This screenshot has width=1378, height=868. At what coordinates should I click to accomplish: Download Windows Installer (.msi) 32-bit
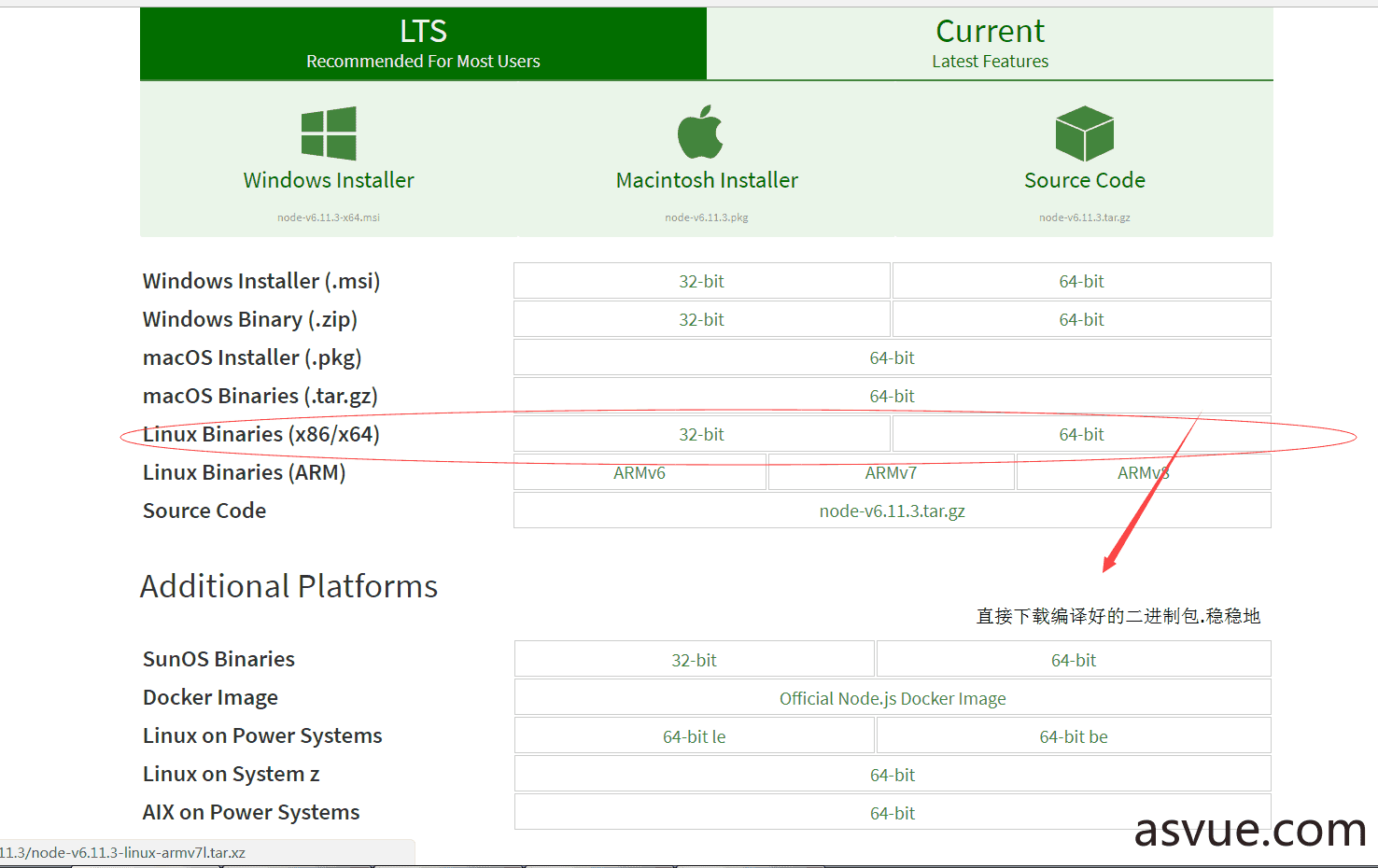click(x=701, y=281)
